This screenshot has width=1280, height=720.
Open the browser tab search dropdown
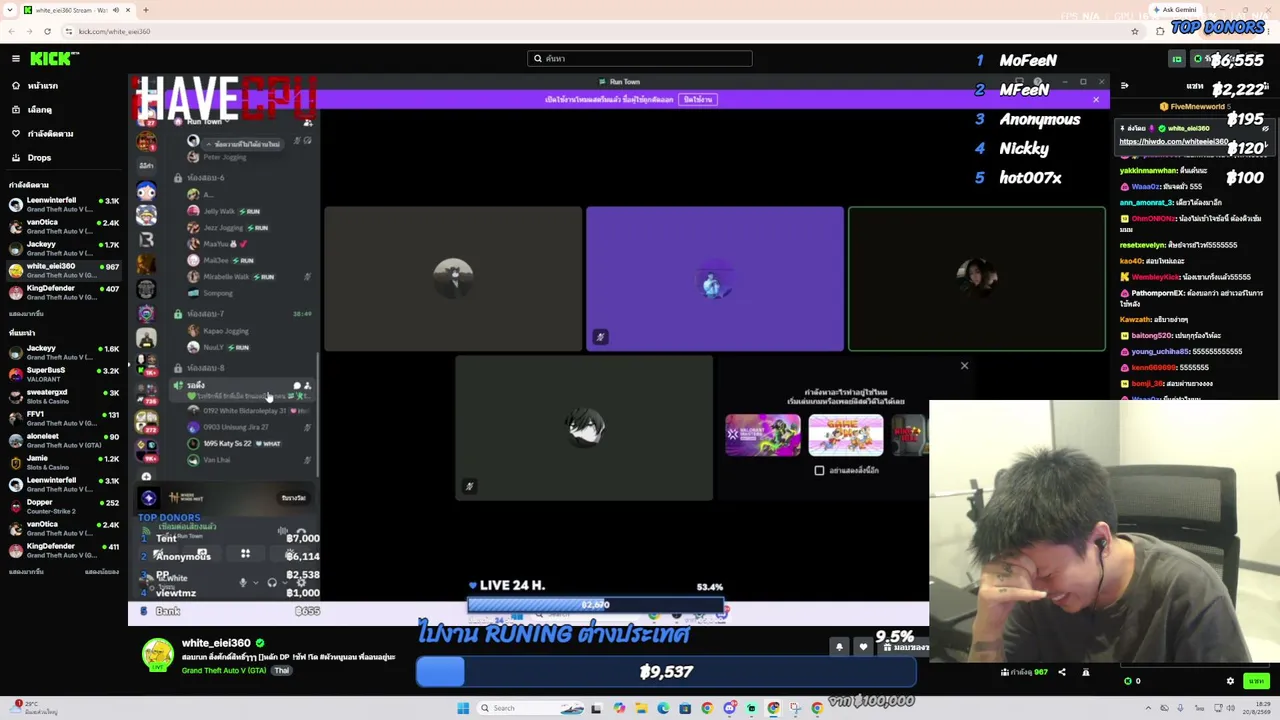[x=10, y=10]
